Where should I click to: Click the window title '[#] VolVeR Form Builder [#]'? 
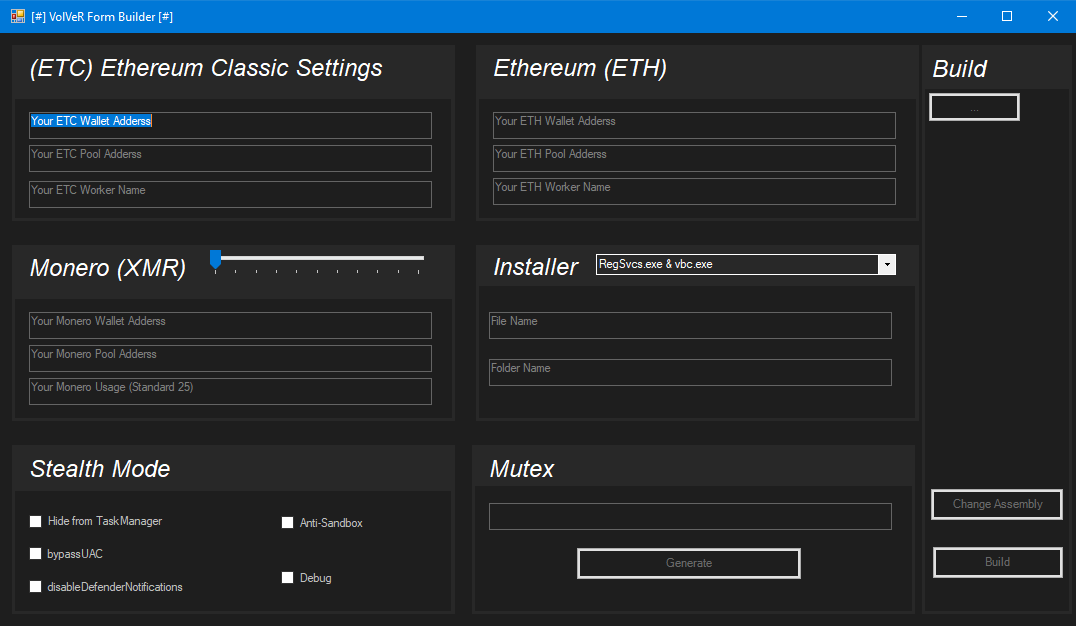pos(102,16)
